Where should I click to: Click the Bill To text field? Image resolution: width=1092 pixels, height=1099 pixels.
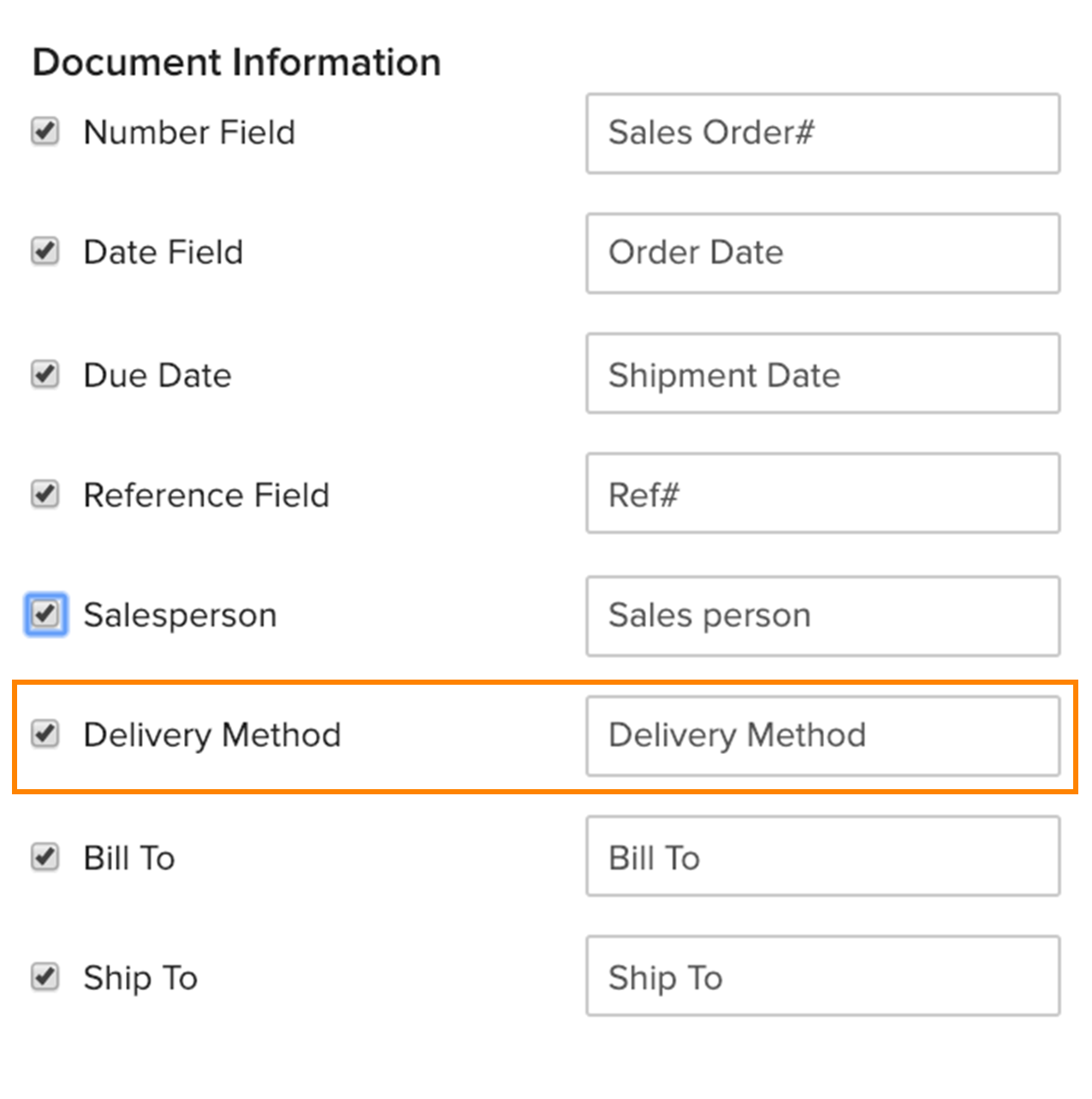[x=822, y=857]
